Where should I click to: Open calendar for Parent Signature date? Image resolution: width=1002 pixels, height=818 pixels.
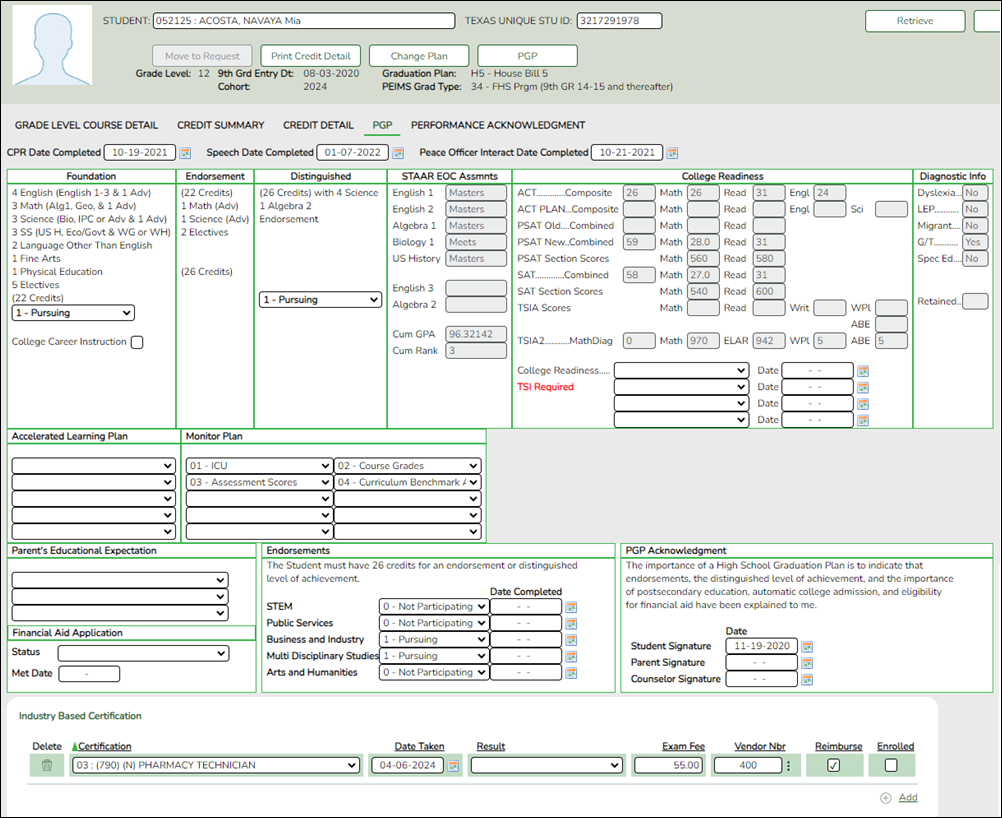(x=807, y=662)
